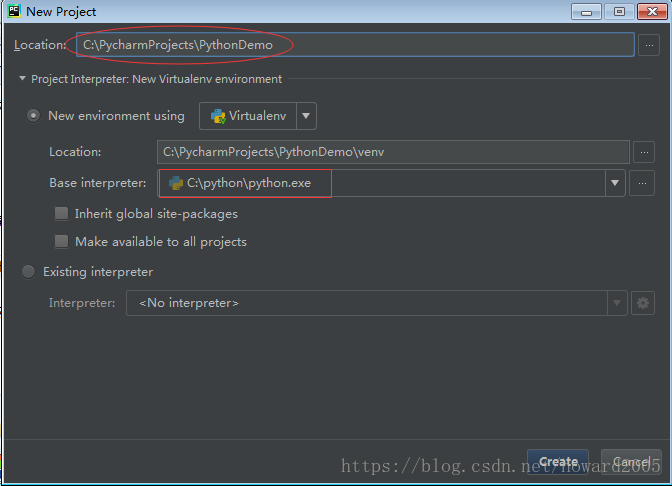Browse for base interpreter executable
This screenshot has width=672, height=486.
tap(642, 183)
